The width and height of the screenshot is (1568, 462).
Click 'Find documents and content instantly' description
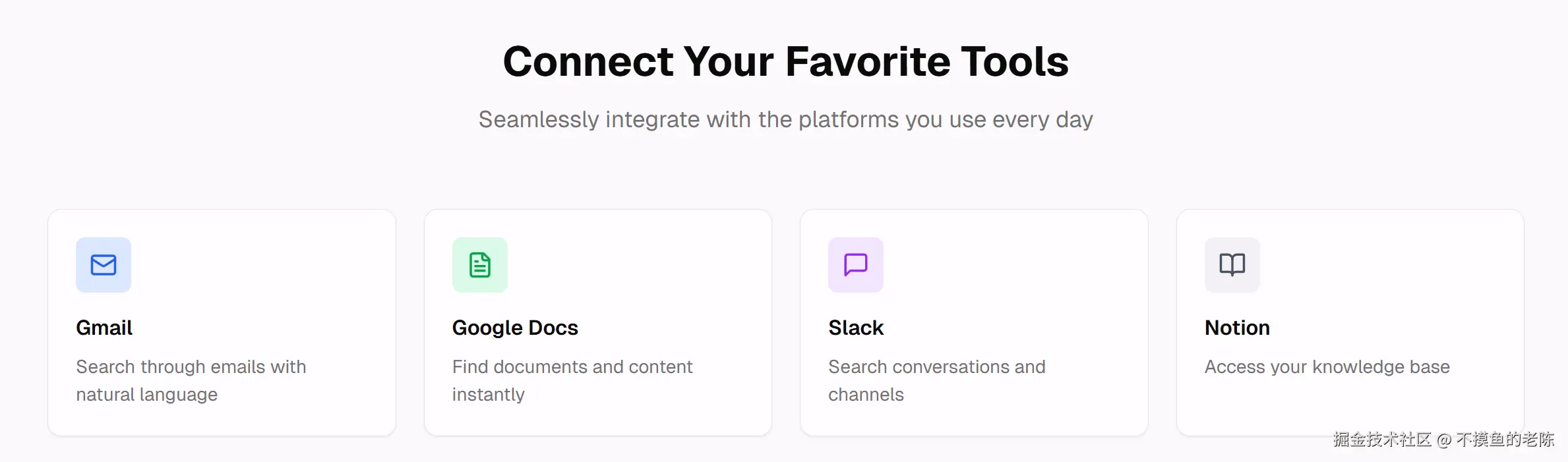pos(572,380)
